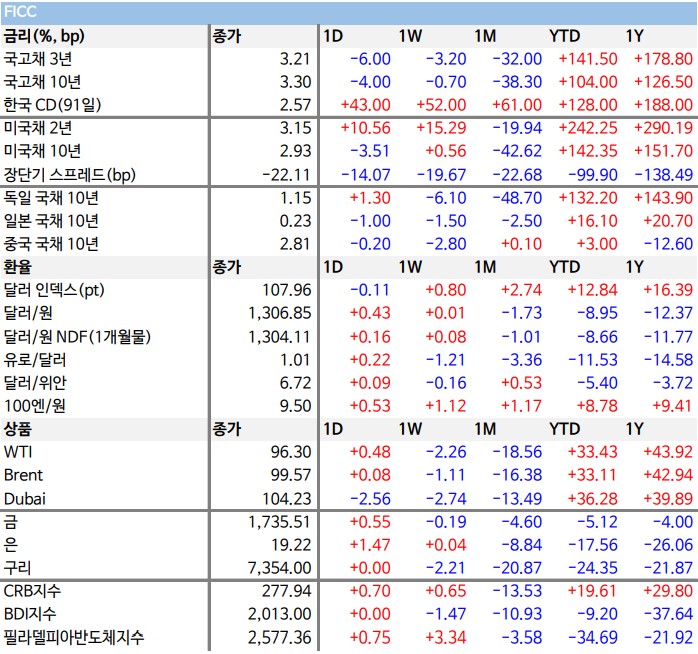Screen dimensions: 698x654
Task: Click dollar index closing value 107.96
Action: [x=287, y=290]
